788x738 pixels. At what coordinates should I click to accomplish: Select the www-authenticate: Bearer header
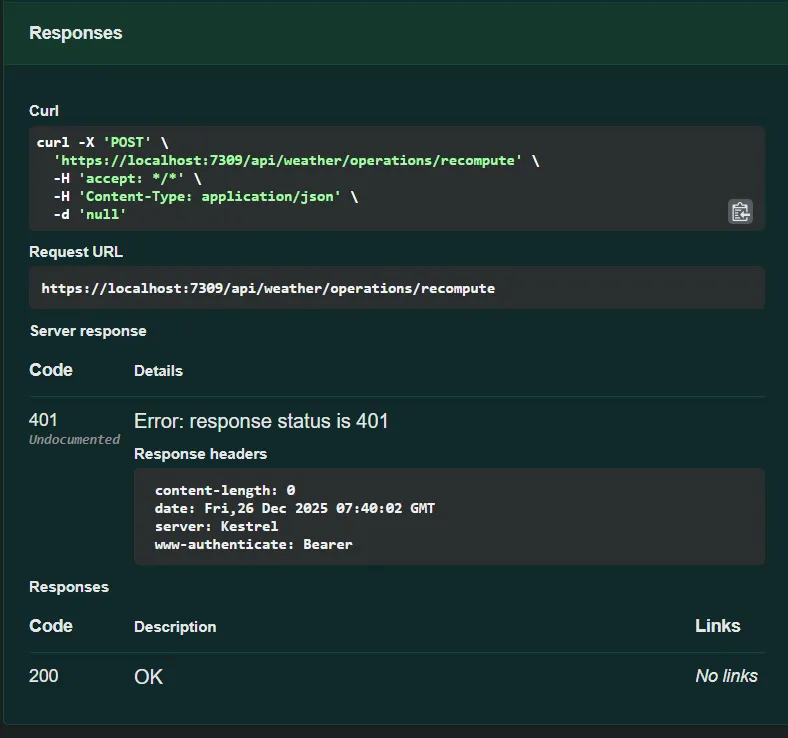(253, 545)
